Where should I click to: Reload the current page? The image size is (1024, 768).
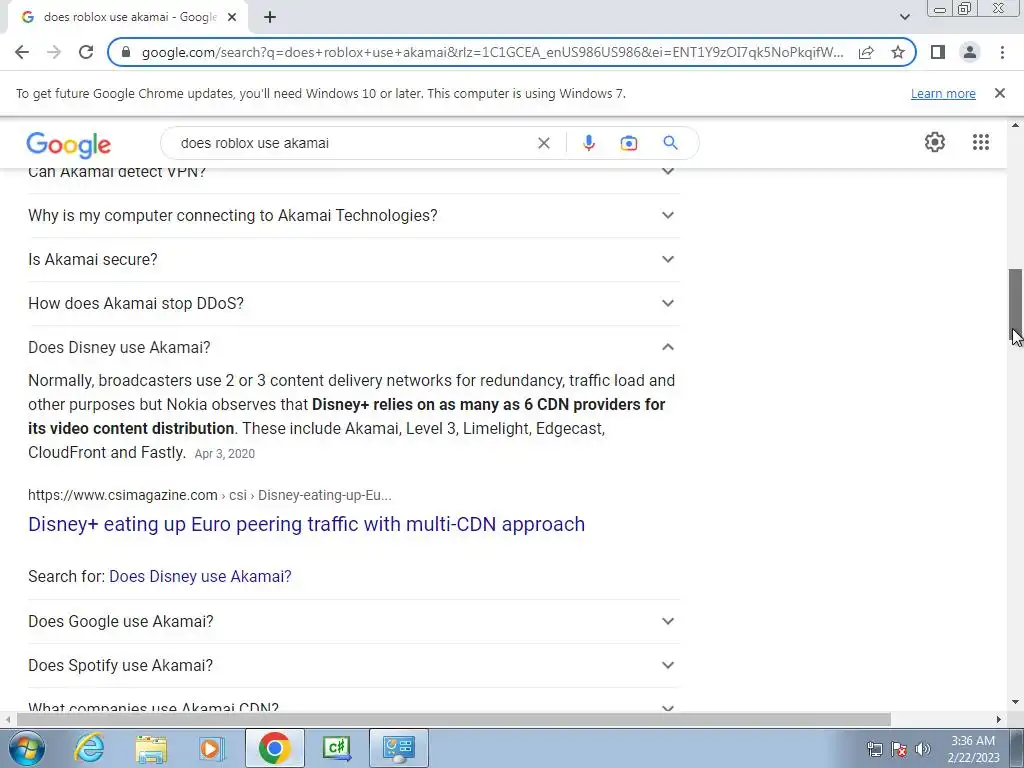(86, 52)
